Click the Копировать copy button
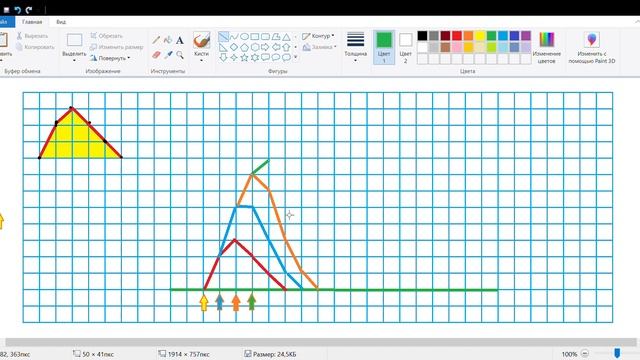Screen dimensions: 640x360 [x=35, y=47]
